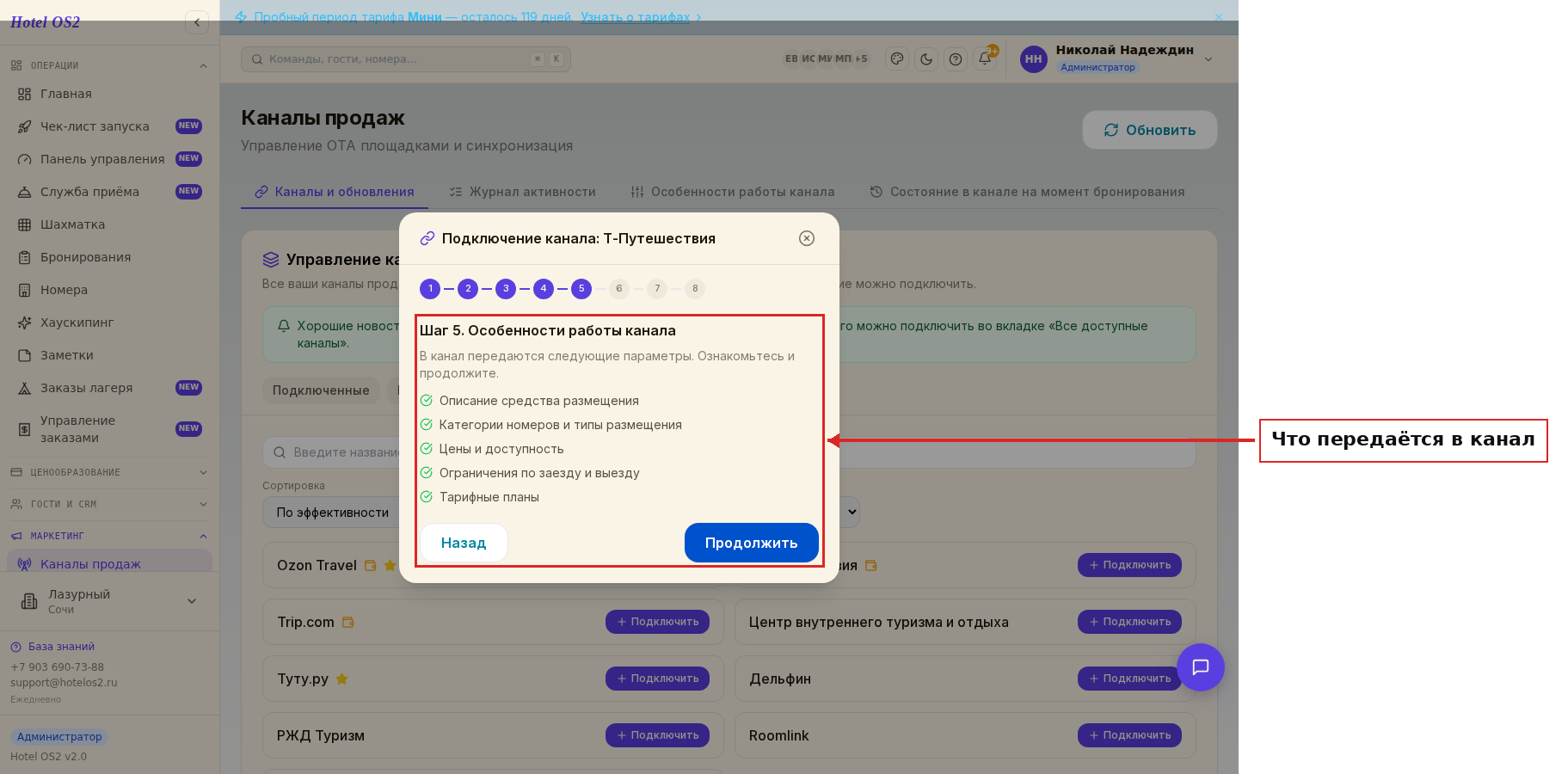Open Главная in the sidebar
This screenshot has width=1568, height=774.
click(109, 94)
